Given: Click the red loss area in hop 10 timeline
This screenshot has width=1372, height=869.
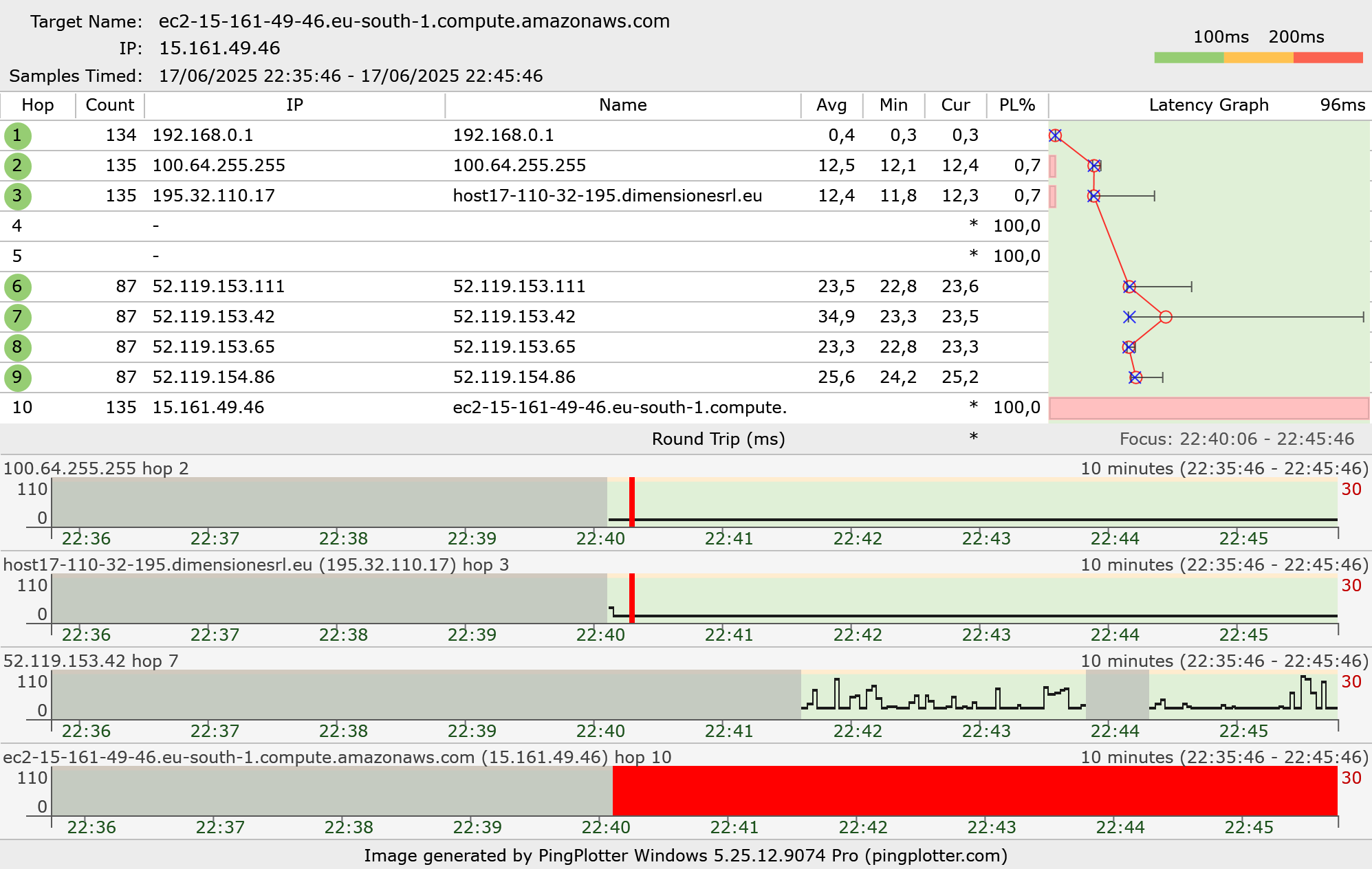Looking at the screenshot, I should [974, 791].
